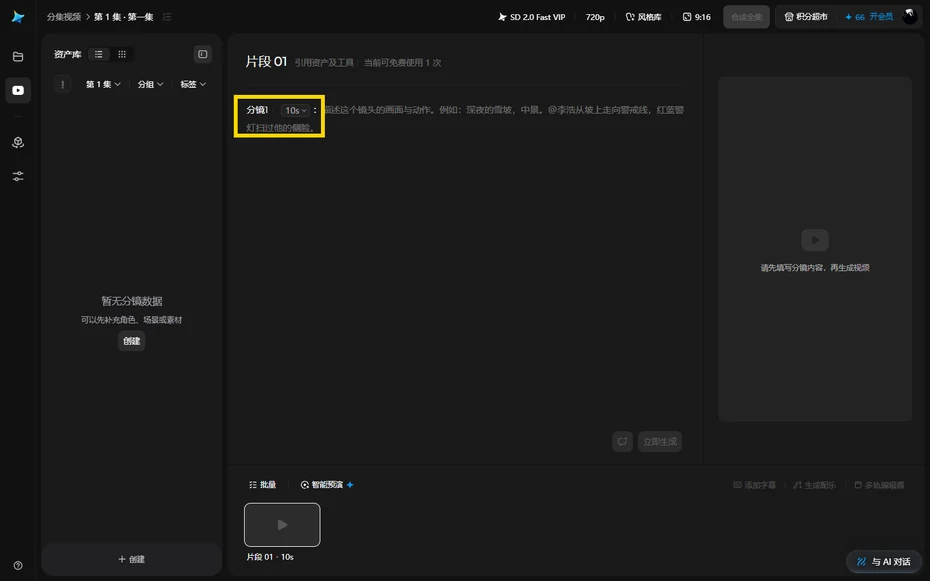
Task: Expand the 标签 dropdown
Action: pos(193,84)
